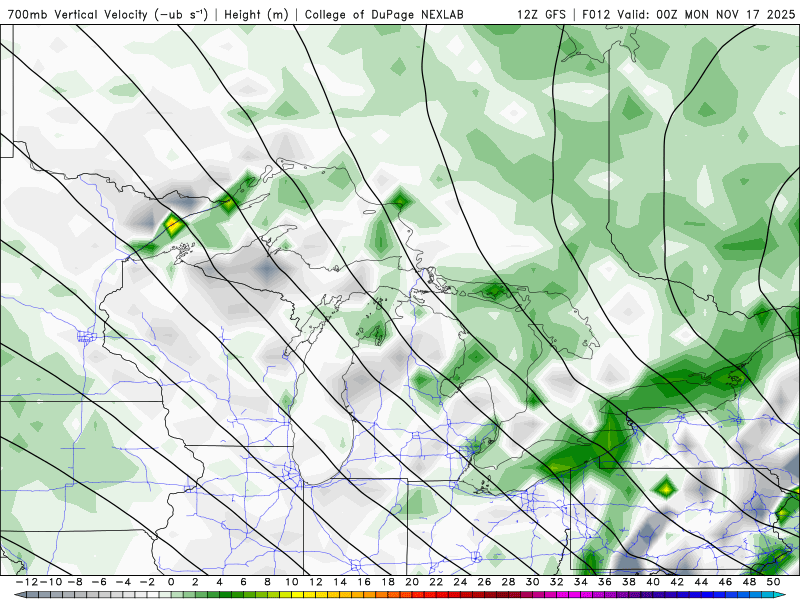
Task: Click the -8 legend value
Action: 74,582
